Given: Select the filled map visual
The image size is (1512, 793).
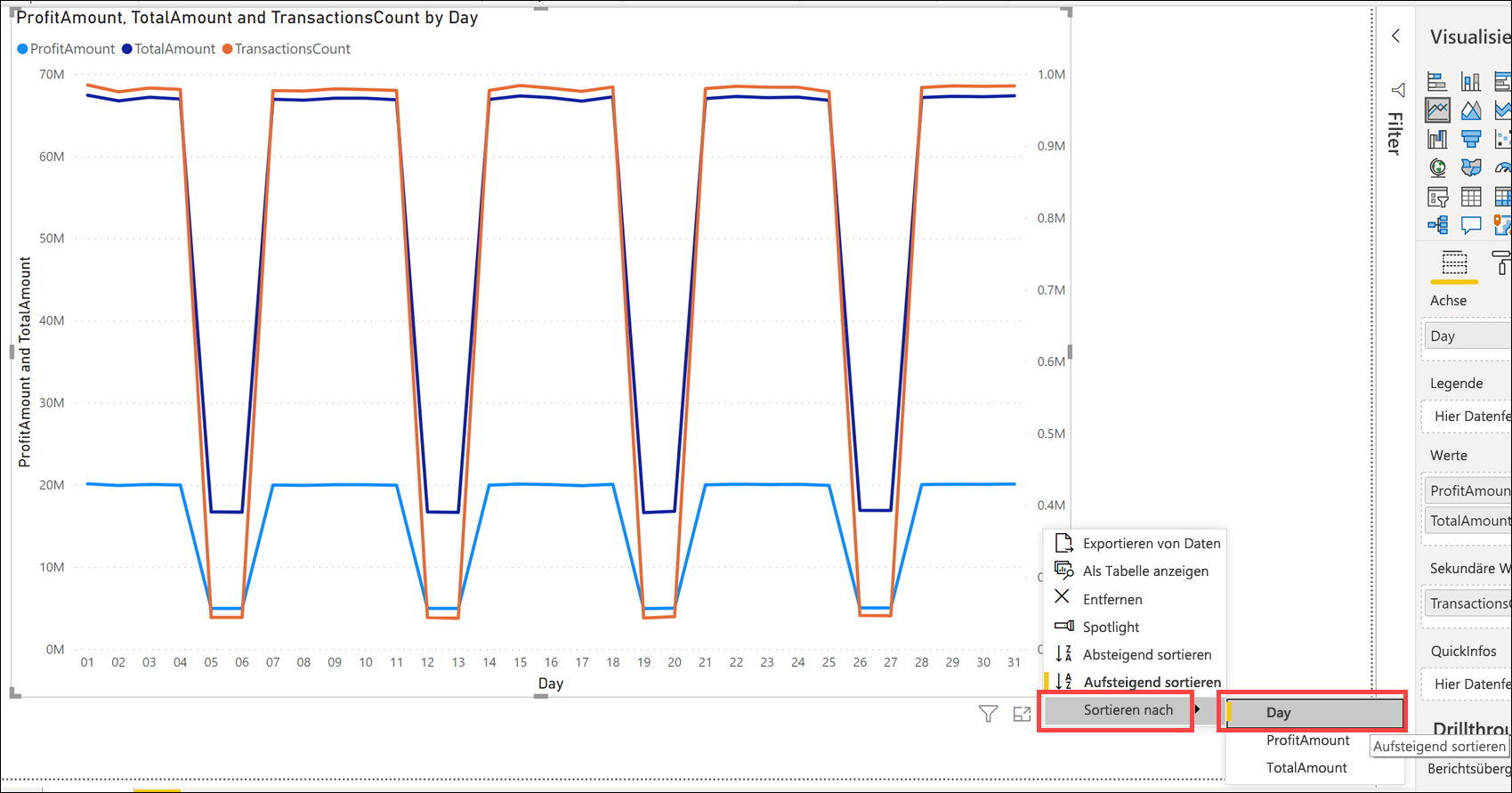Looking at the screenshot, I should 1471,167.
